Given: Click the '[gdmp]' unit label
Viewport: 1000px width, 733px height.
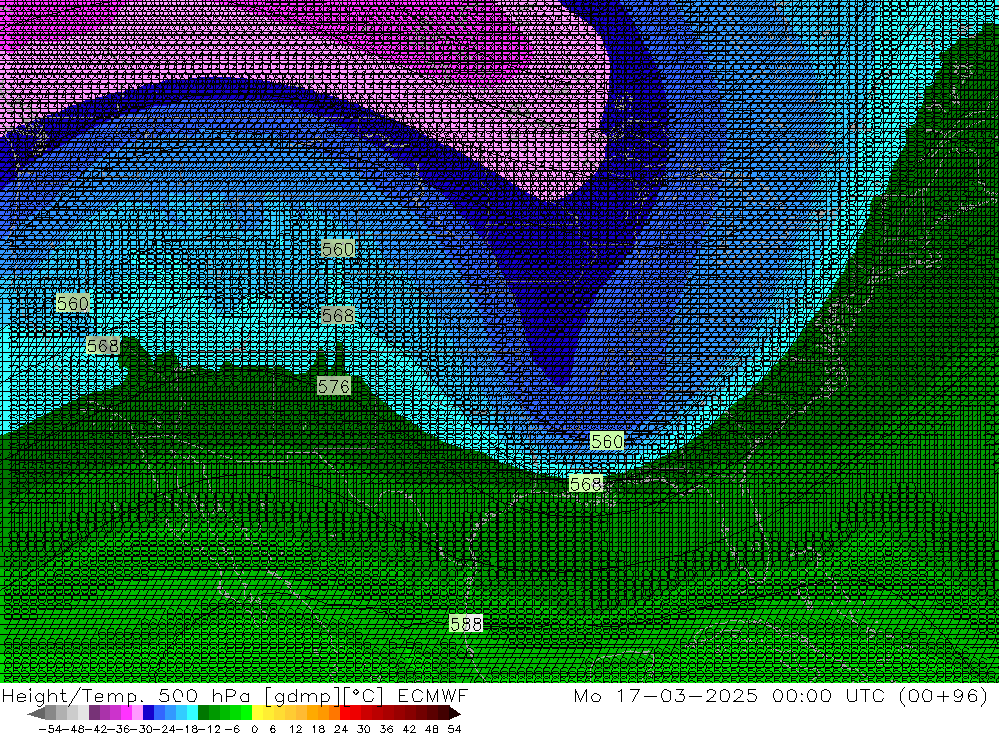Looking at the screenshot, I should point(302,695).
